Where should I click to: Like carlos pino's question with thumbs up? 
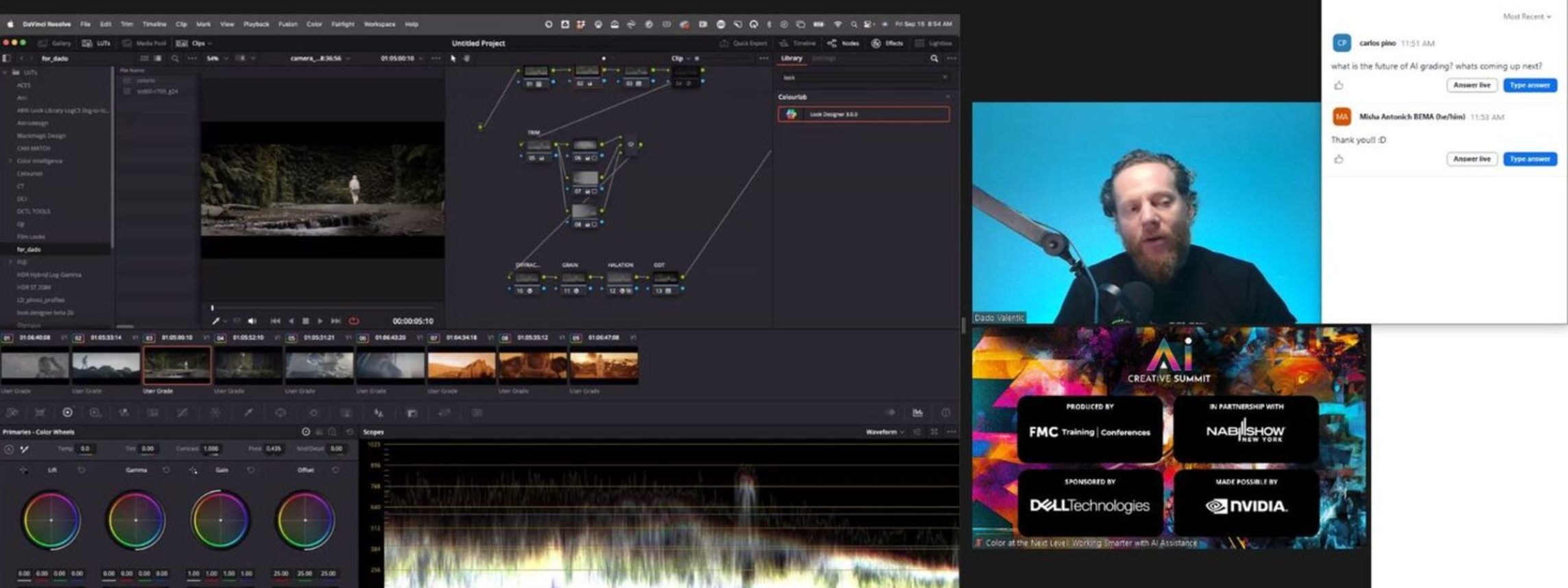click(x=1338, y=86)
